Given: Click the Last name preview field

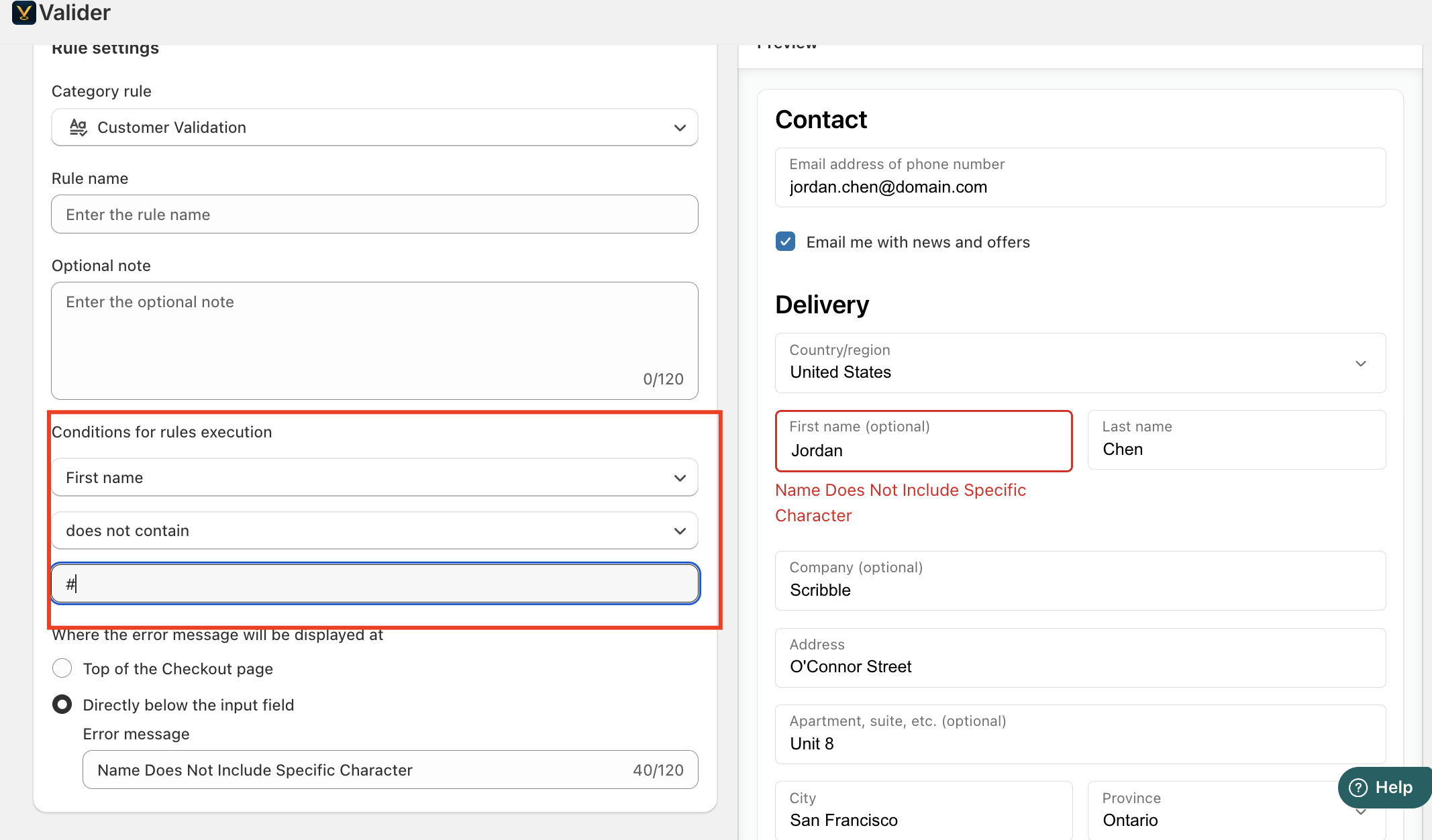Looking at the screenshot, I should (1236, 440).
